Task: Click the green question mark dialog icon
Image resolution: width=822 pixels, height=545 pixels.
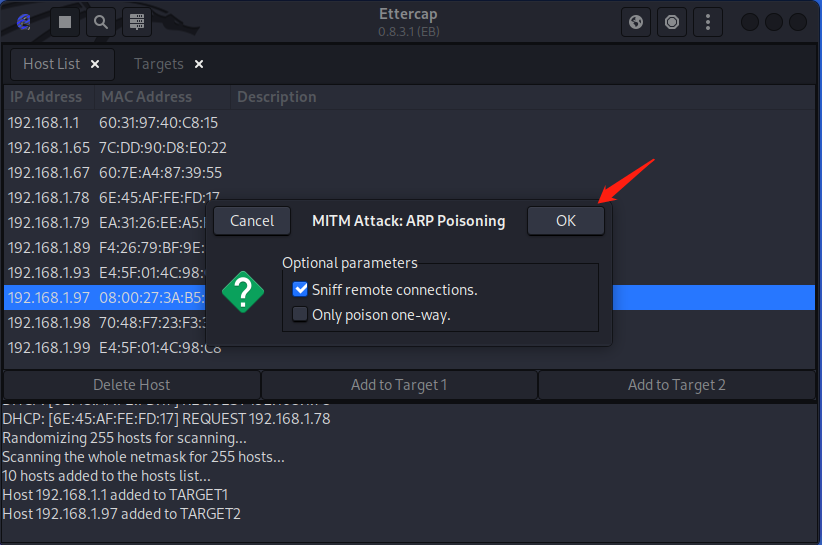Action: (x=243, y=292)
